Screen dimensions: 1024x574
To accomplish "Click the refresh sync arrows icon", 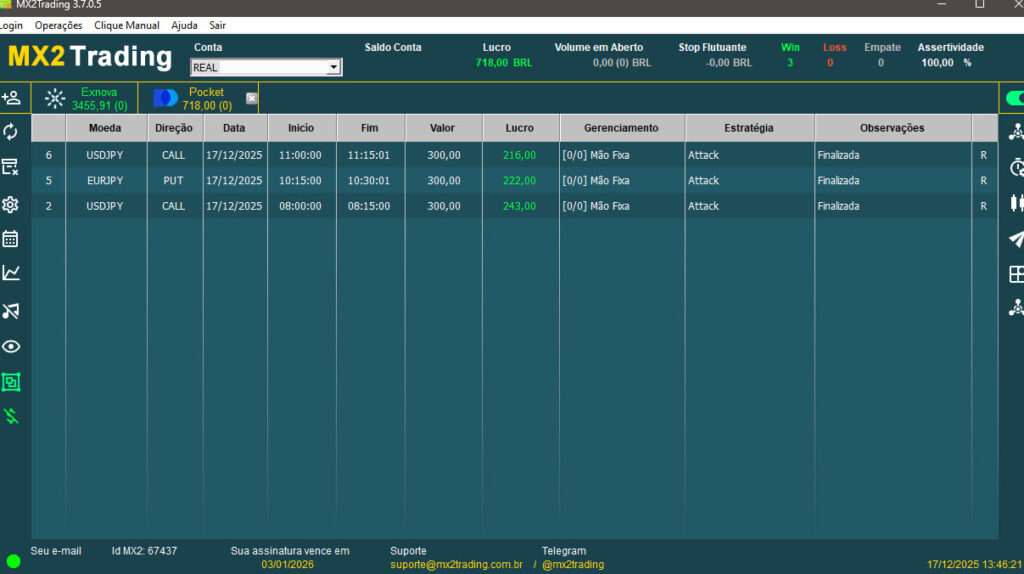I will [11, 132].
